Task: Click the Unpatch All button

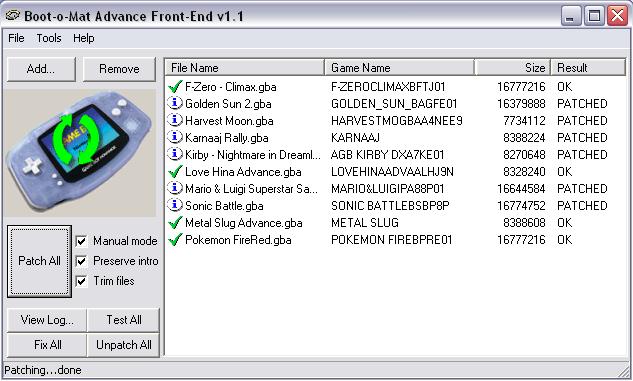Action: (124, 345)
